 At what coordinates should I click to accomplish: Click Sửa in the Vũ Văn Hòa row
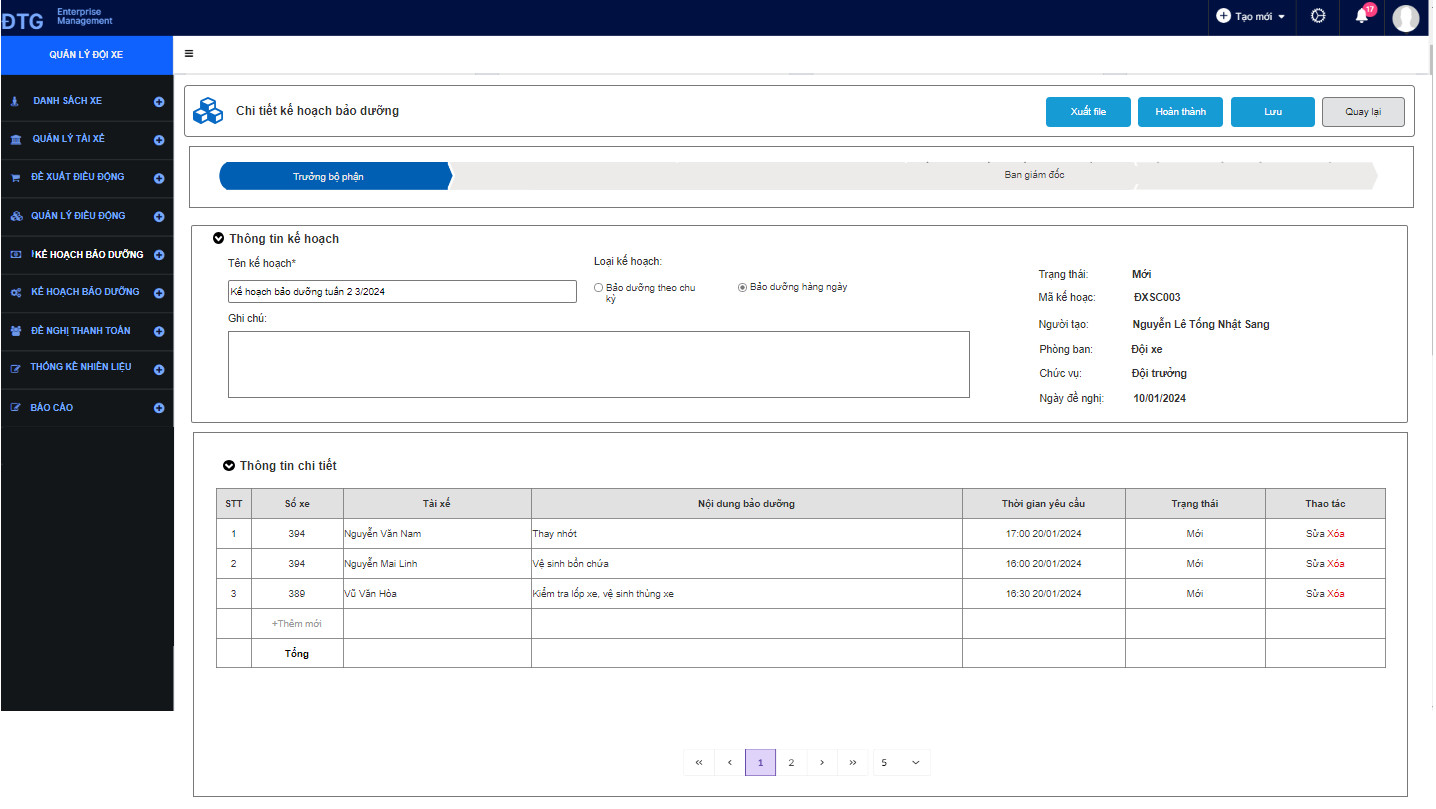tap(1315, 594)
